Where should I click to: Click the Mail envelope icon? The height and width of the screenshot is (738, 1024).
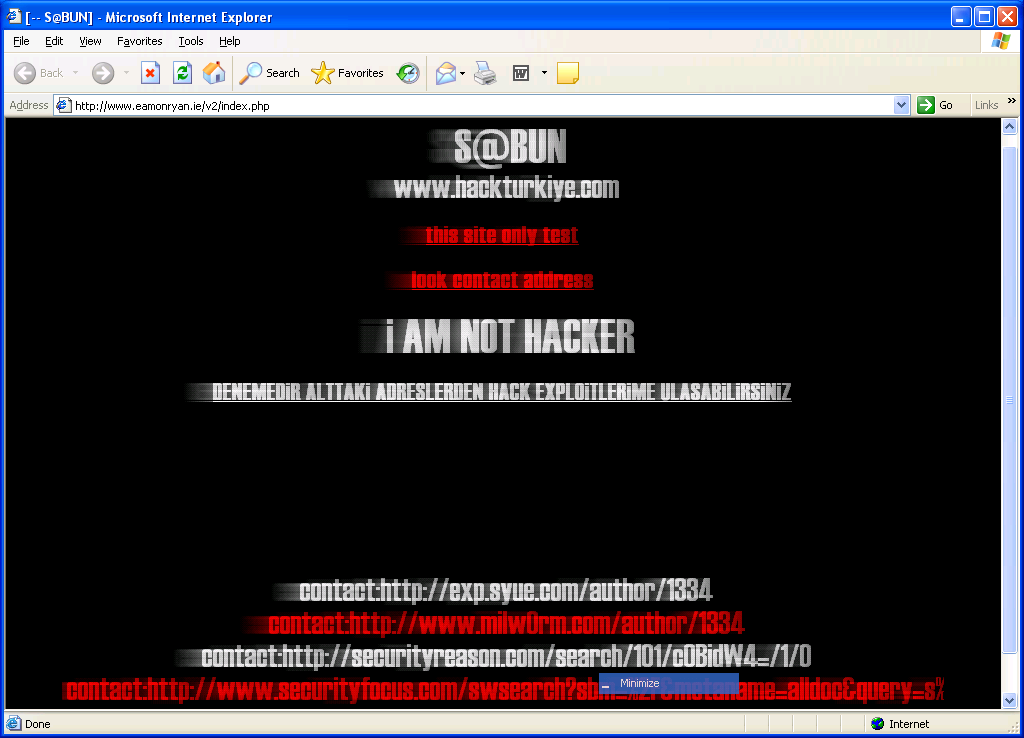[445, 73]
